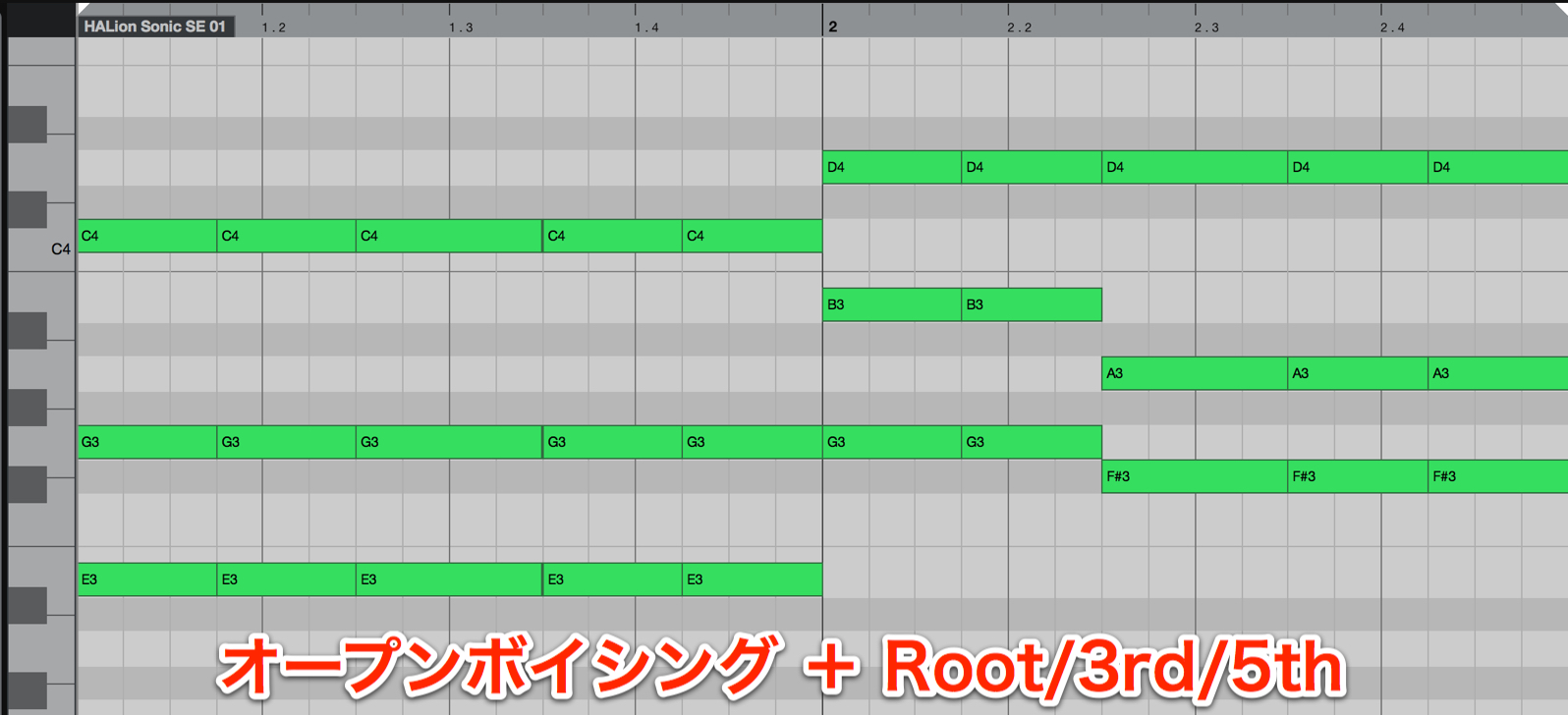This screenshot has height=715, width=1568.
Task: Select the second D4 note in bar 2
Action: point(1032,167)
